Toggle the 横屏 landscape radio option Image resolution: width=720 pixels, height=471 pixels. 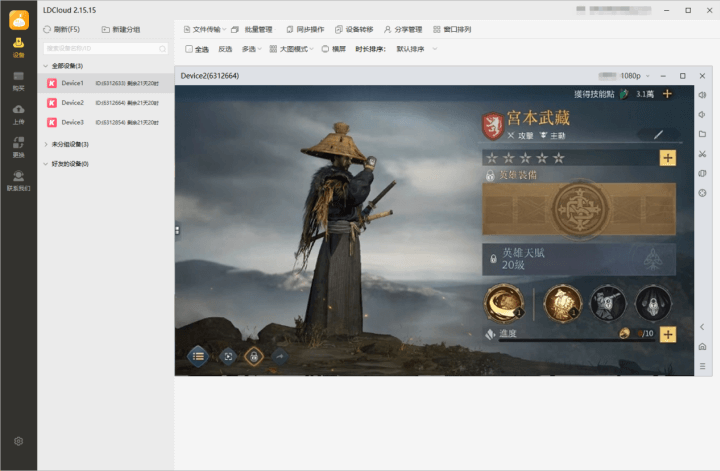[325, 49]
